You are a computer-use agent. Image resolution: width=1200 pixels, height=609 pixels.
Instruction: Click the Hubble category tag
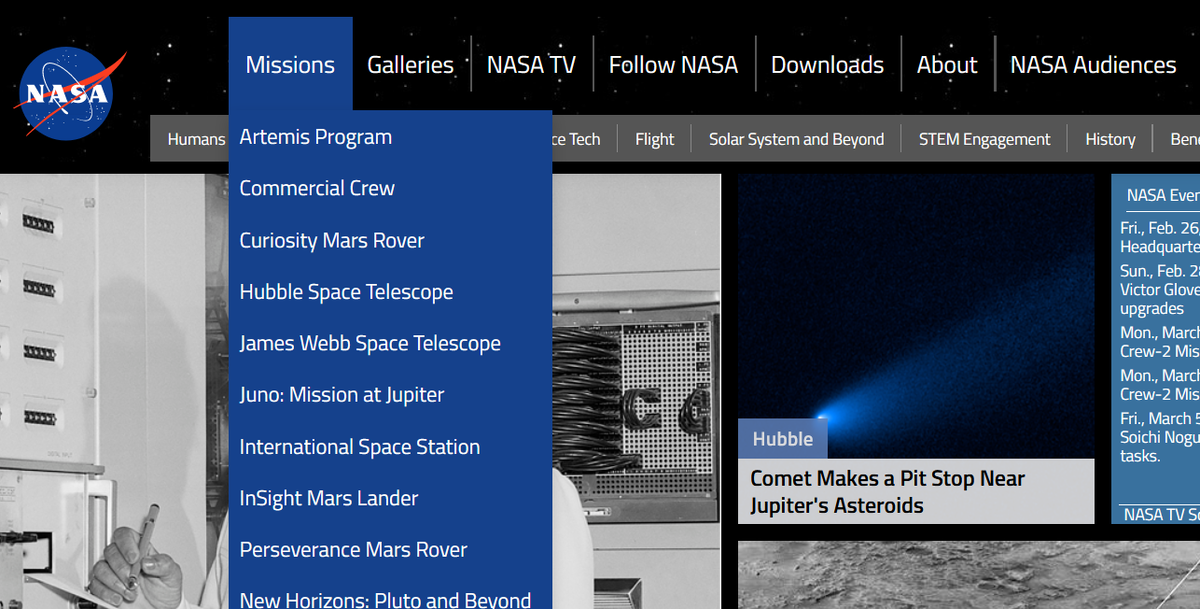tap(783, 439)
